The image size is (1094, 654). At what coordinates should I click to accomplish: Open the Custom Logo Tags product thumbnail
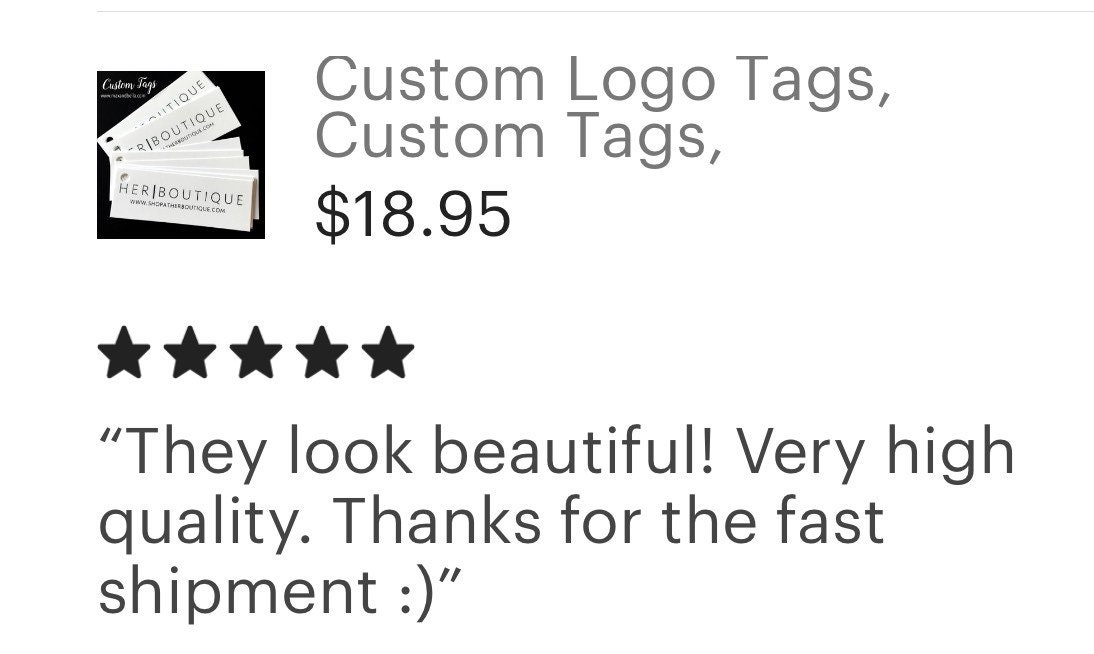(181, 155)
